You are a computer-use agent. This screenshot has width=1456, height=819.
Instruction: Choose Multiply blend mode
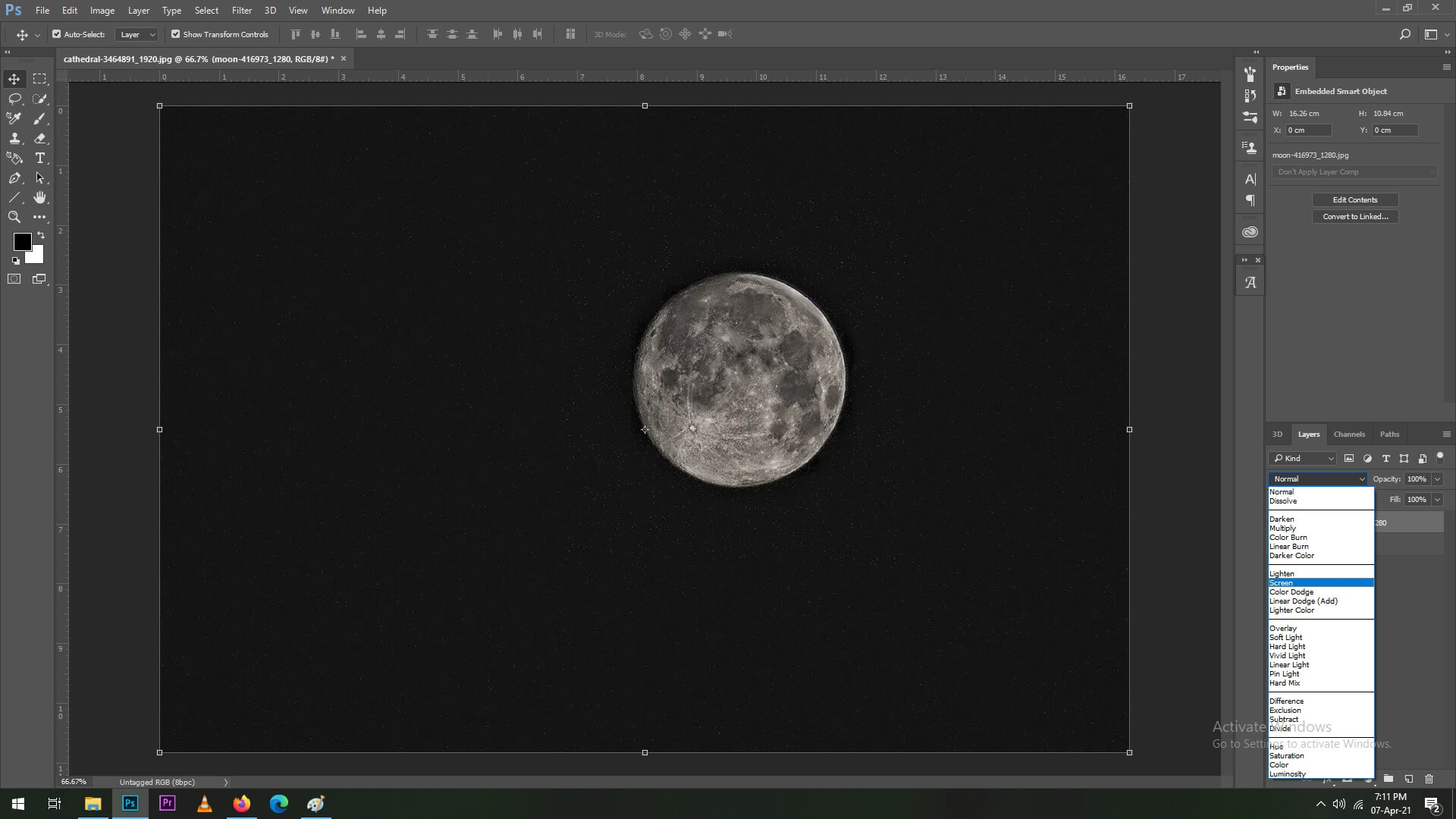click(1321, 528)
